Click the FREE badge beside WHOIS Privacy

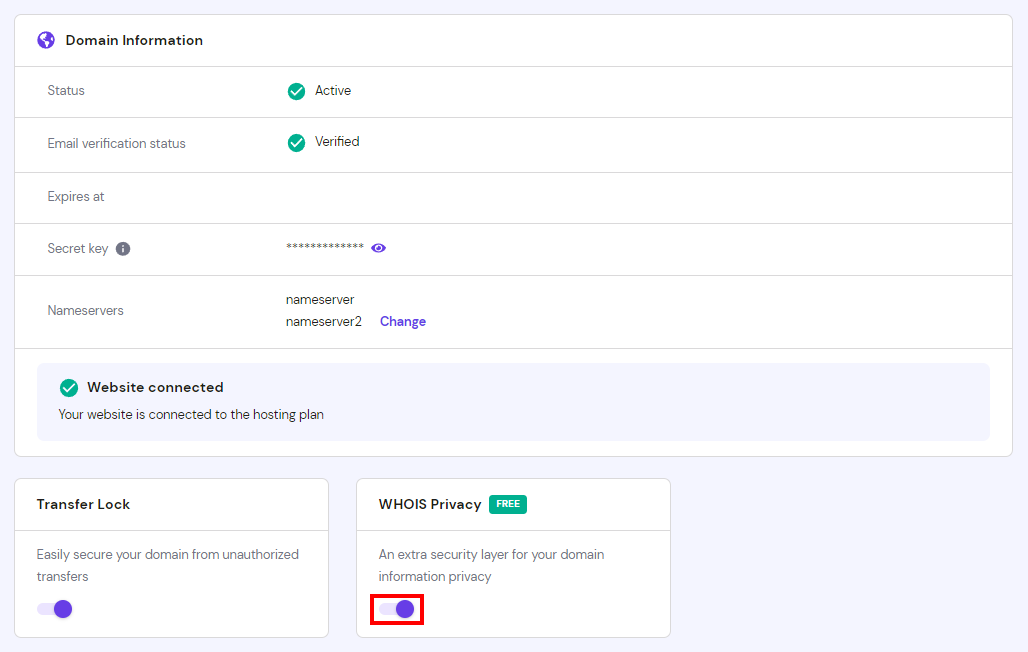click(x=508, y=504)
